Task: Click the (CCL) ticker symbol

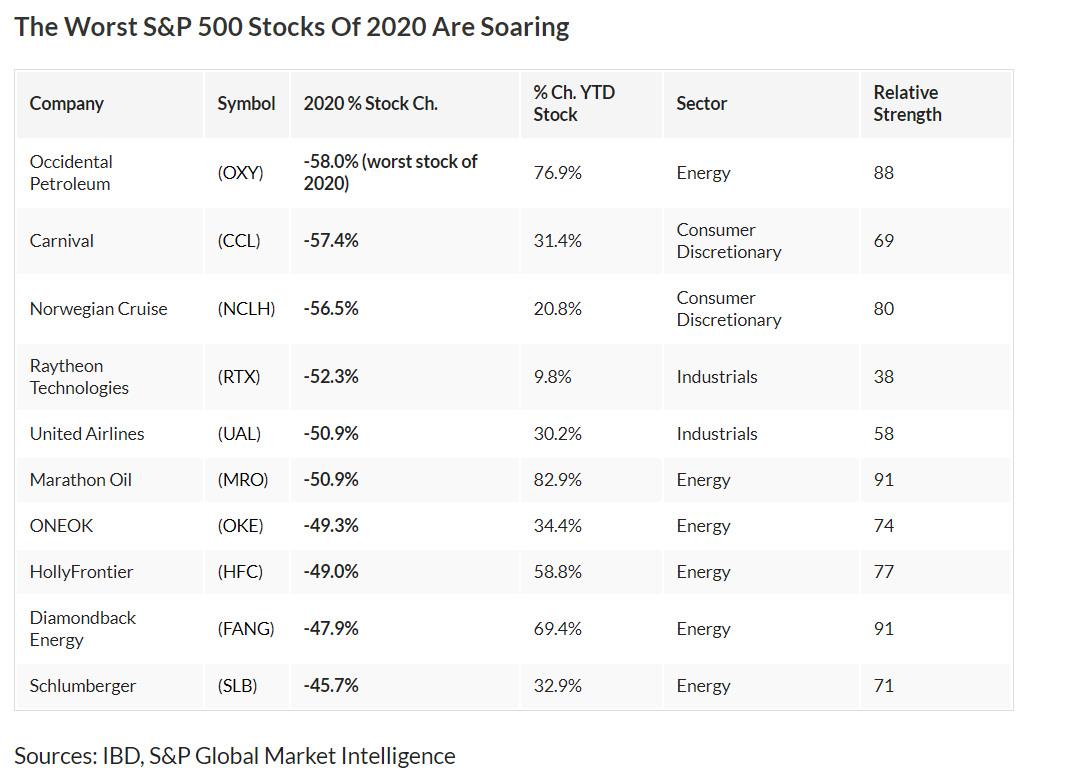Action: click(x=239, y=241)
